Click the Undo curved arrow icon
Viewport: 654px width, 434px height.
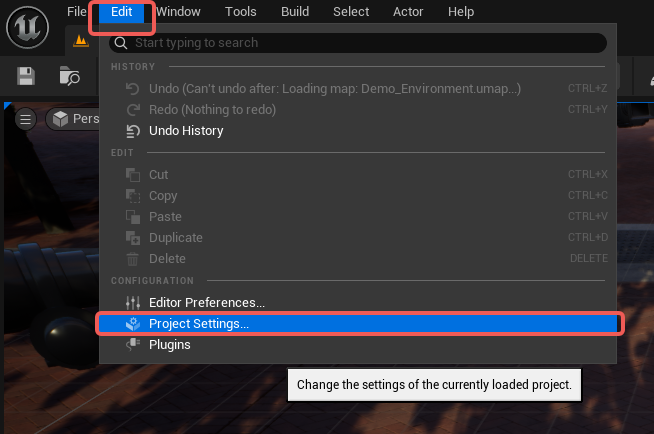click(x=133, y=89)
